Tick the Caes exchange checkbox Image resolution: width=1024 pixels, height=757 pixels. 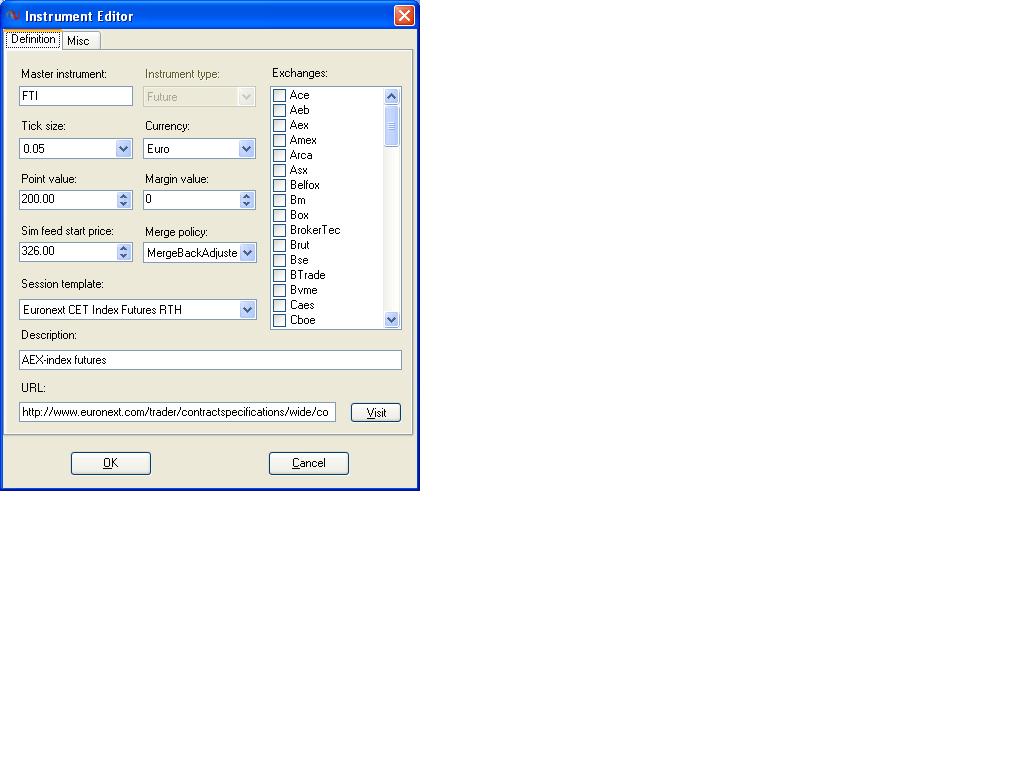coord(280,306)
